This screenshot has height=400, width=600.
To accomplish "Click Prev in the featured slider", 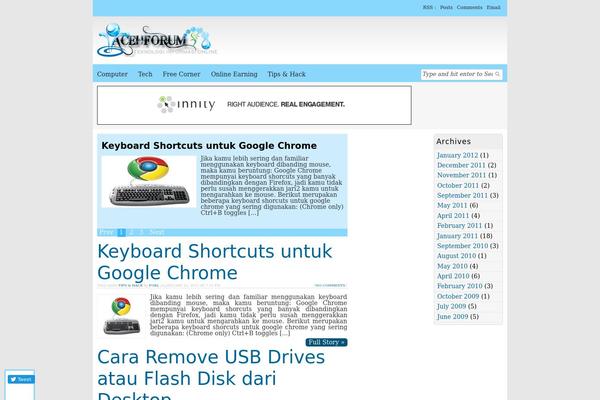I will tap(106, 232).
